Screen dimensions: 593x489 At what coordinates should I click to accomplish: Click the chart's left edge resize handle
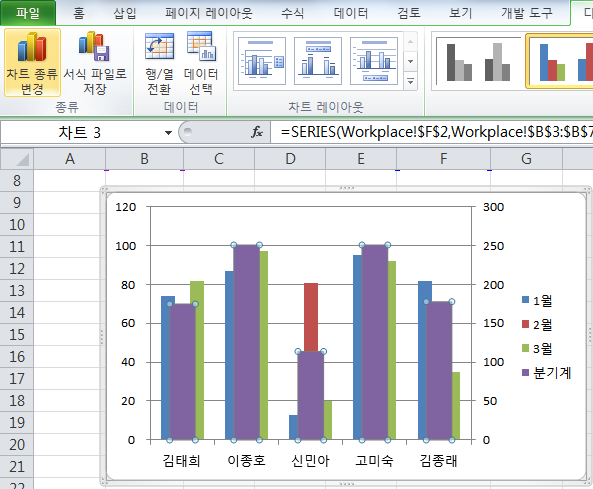pos(102,336)
